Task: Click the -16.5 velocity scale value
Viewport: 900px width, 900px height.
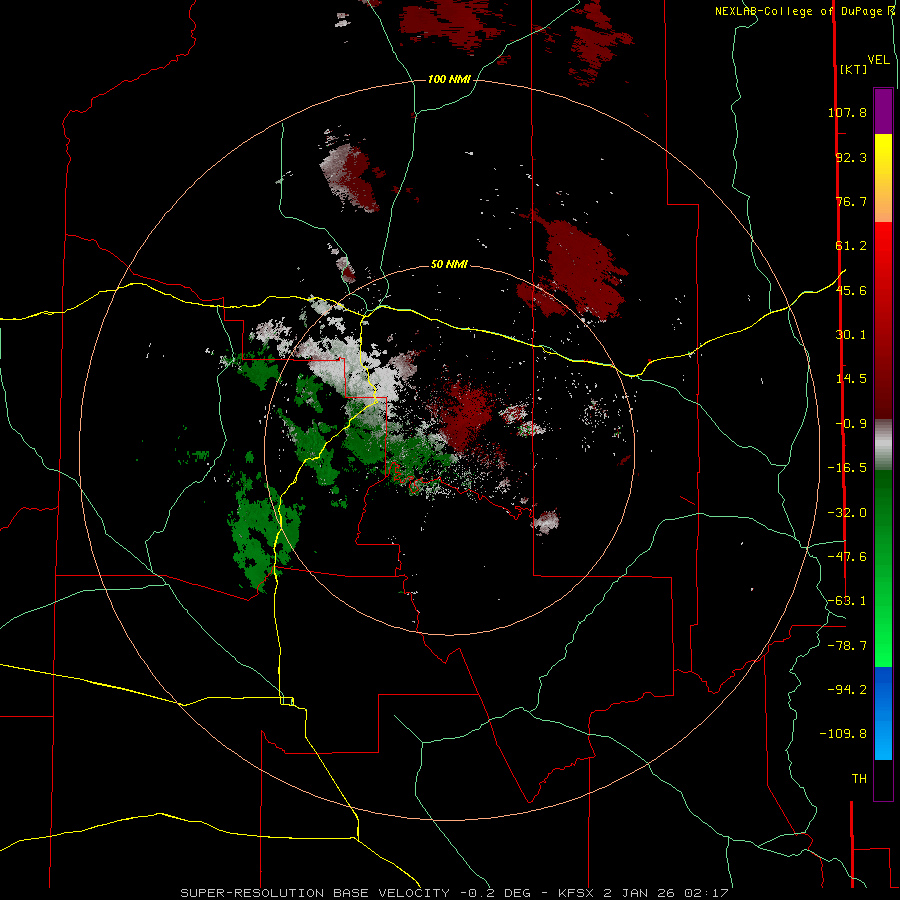Action: tap(847, 468)
